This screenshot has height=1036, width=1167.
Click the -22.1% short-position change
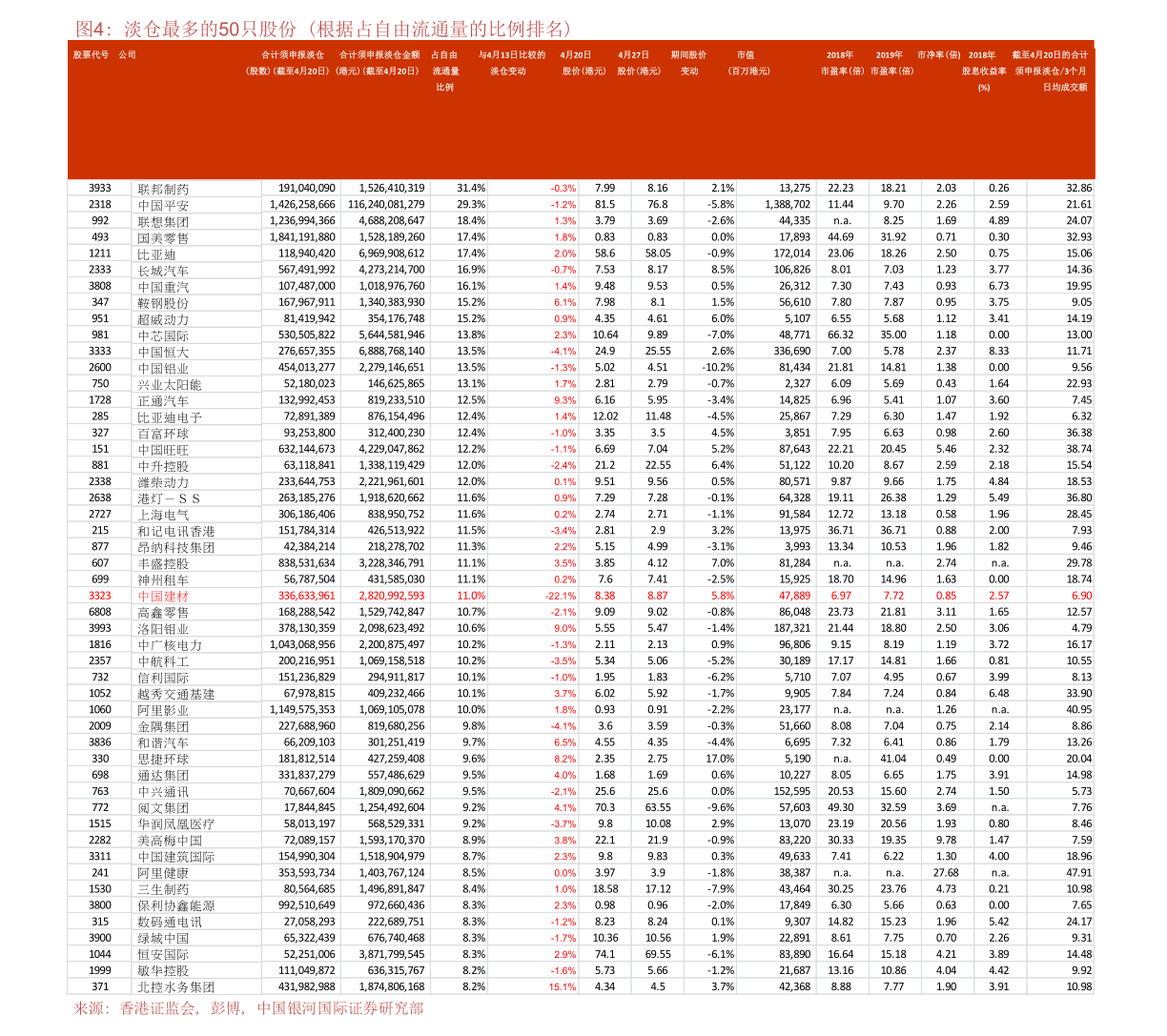561,596
